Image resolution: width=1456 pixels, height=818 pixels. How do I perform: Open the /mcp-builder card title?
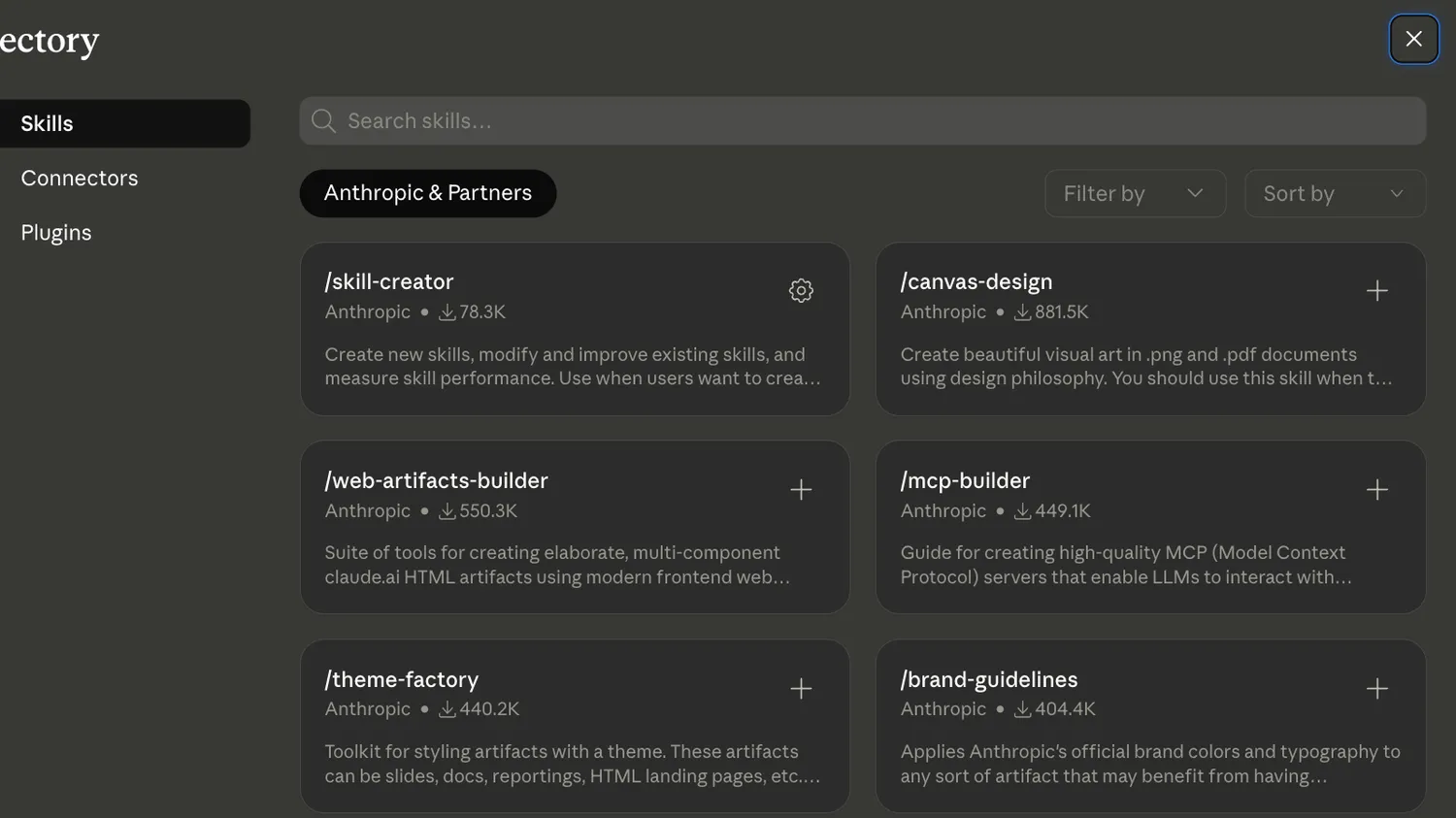click(x=965, y=480)
